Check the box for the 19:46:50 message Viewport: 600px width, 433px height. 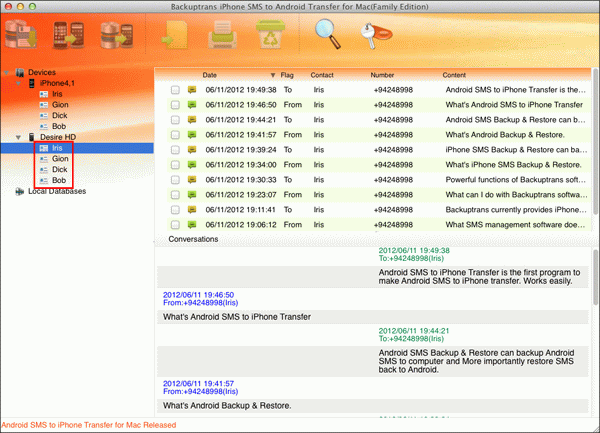(x=175, y=105)
